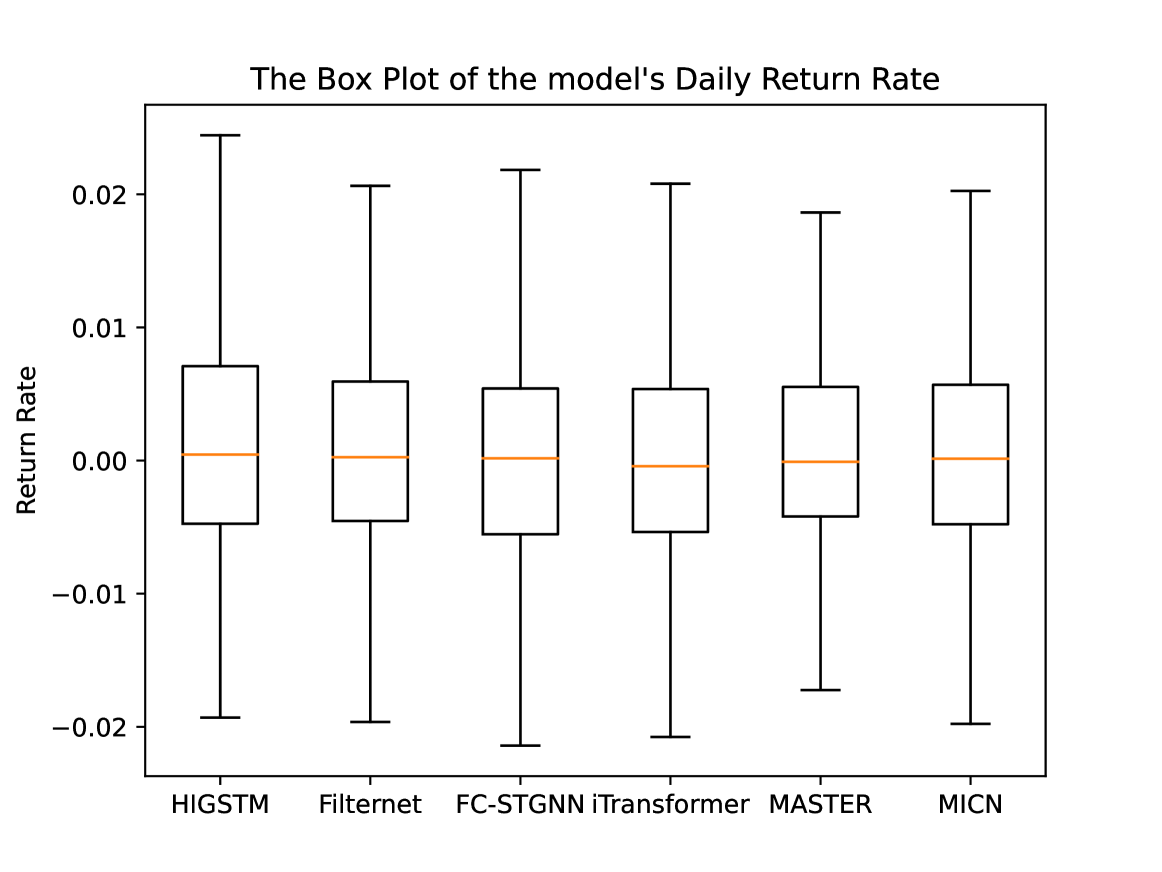The image size is (1162, 872).
Task: Click the chart title text
Action: 594,80
